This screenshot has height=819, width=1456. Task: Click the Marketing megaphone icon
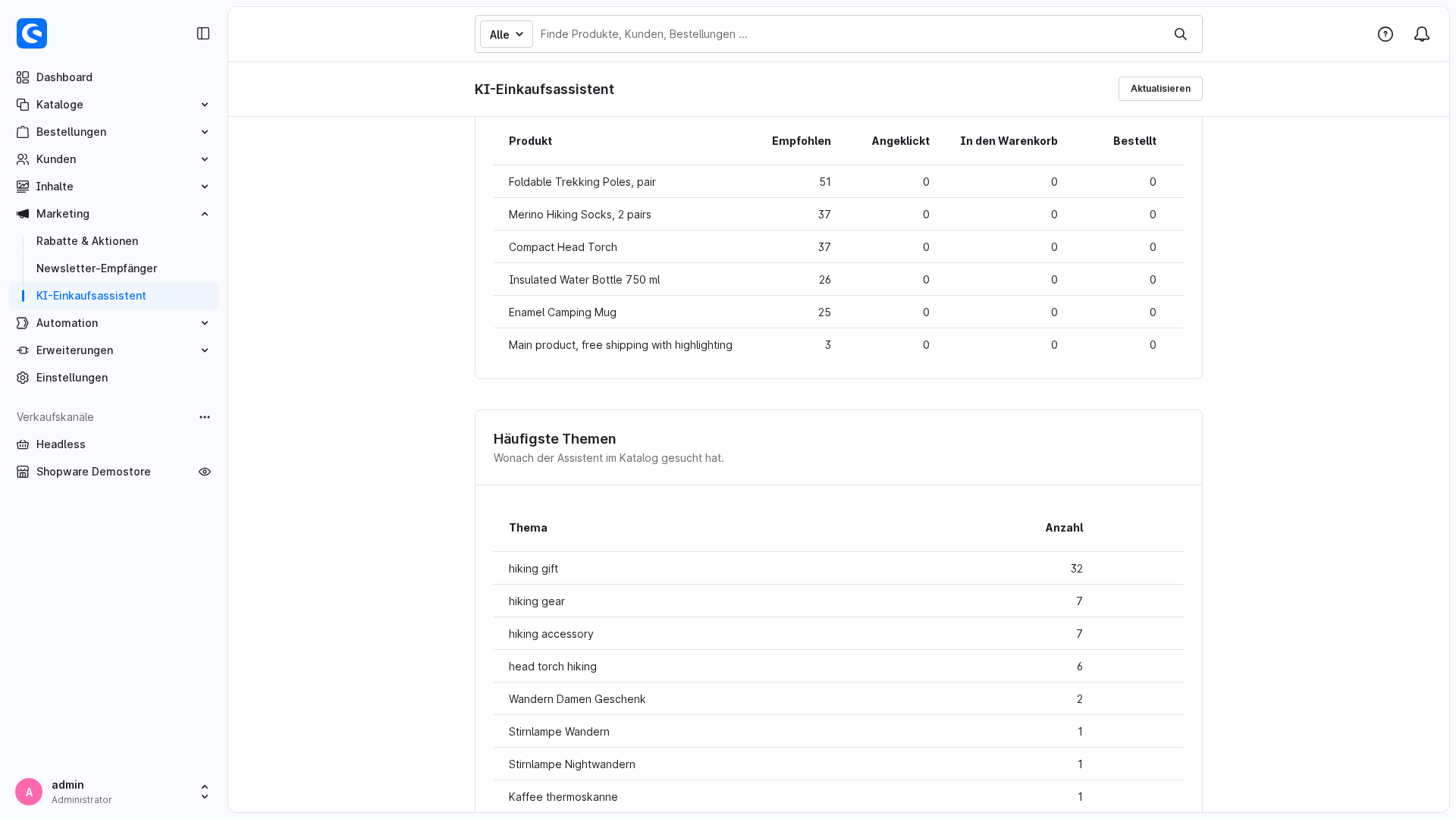click(23, 214)
